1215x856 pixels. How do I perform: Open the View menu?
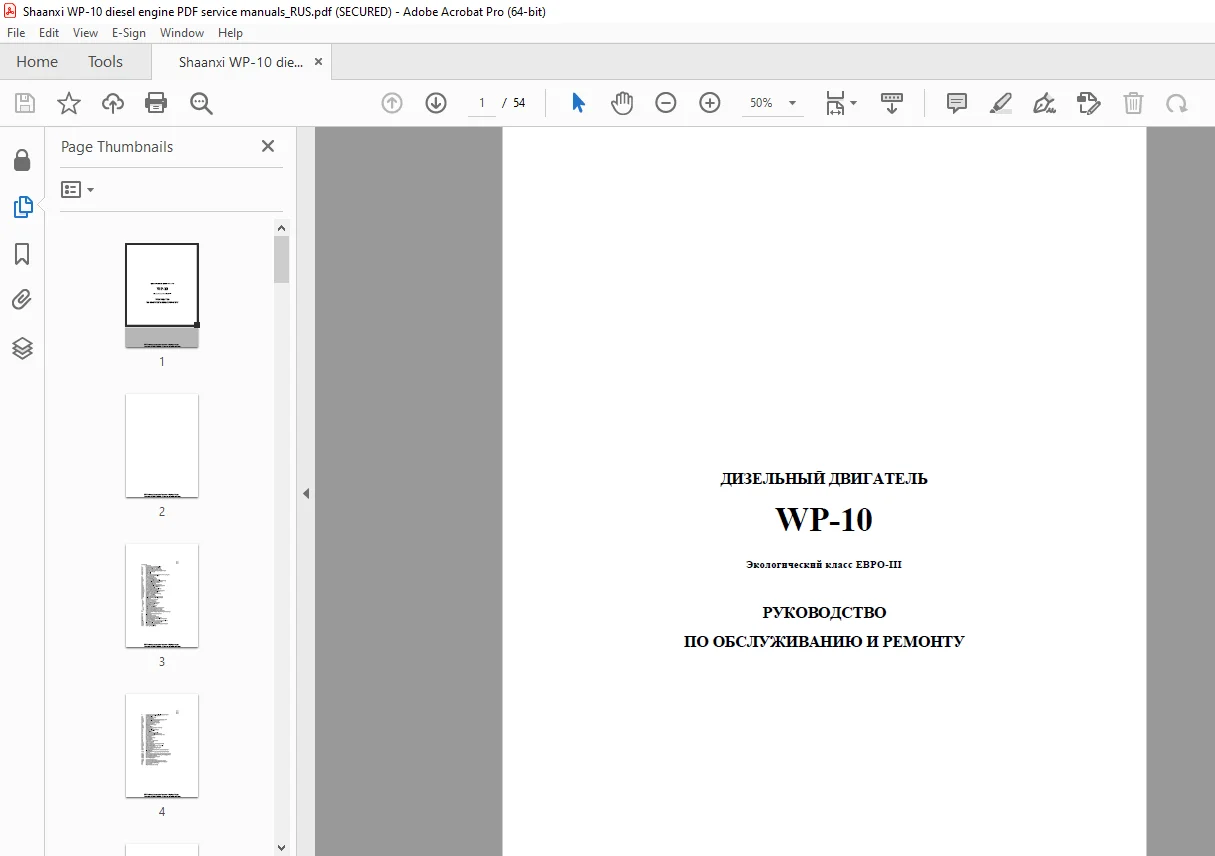pos(86,33)
